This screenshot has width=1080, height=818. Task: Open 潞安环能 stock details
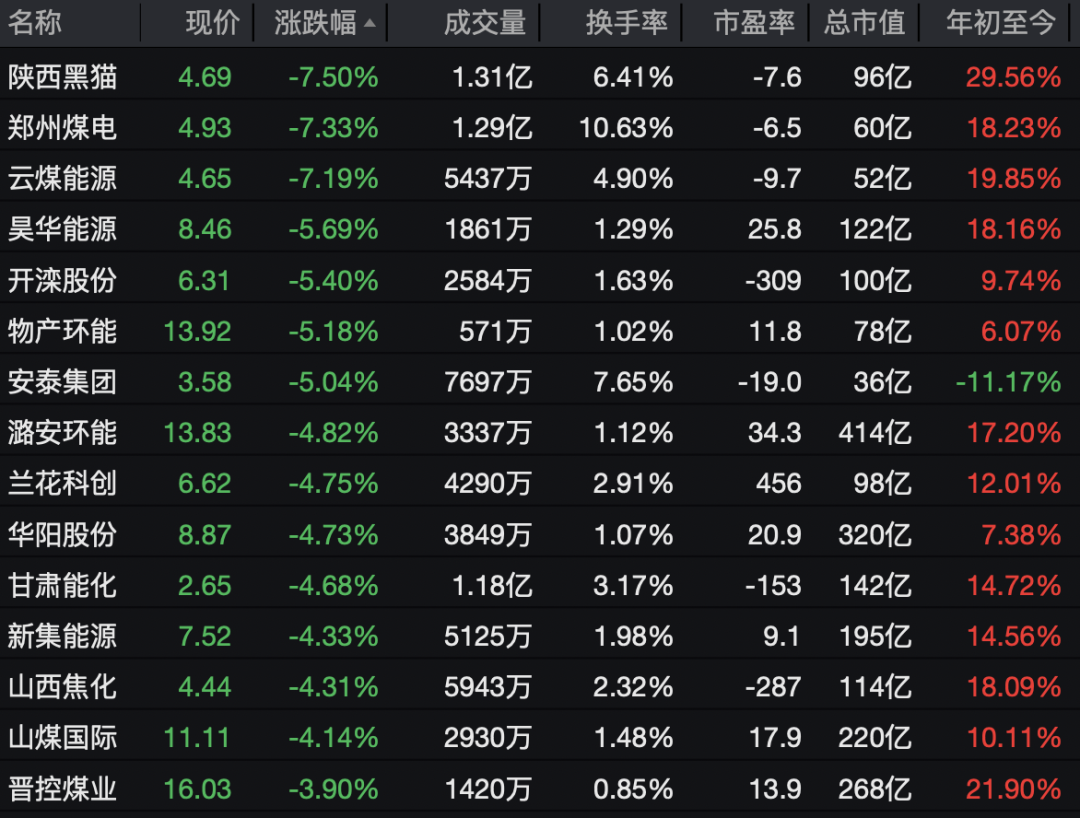tap(62, 433)
